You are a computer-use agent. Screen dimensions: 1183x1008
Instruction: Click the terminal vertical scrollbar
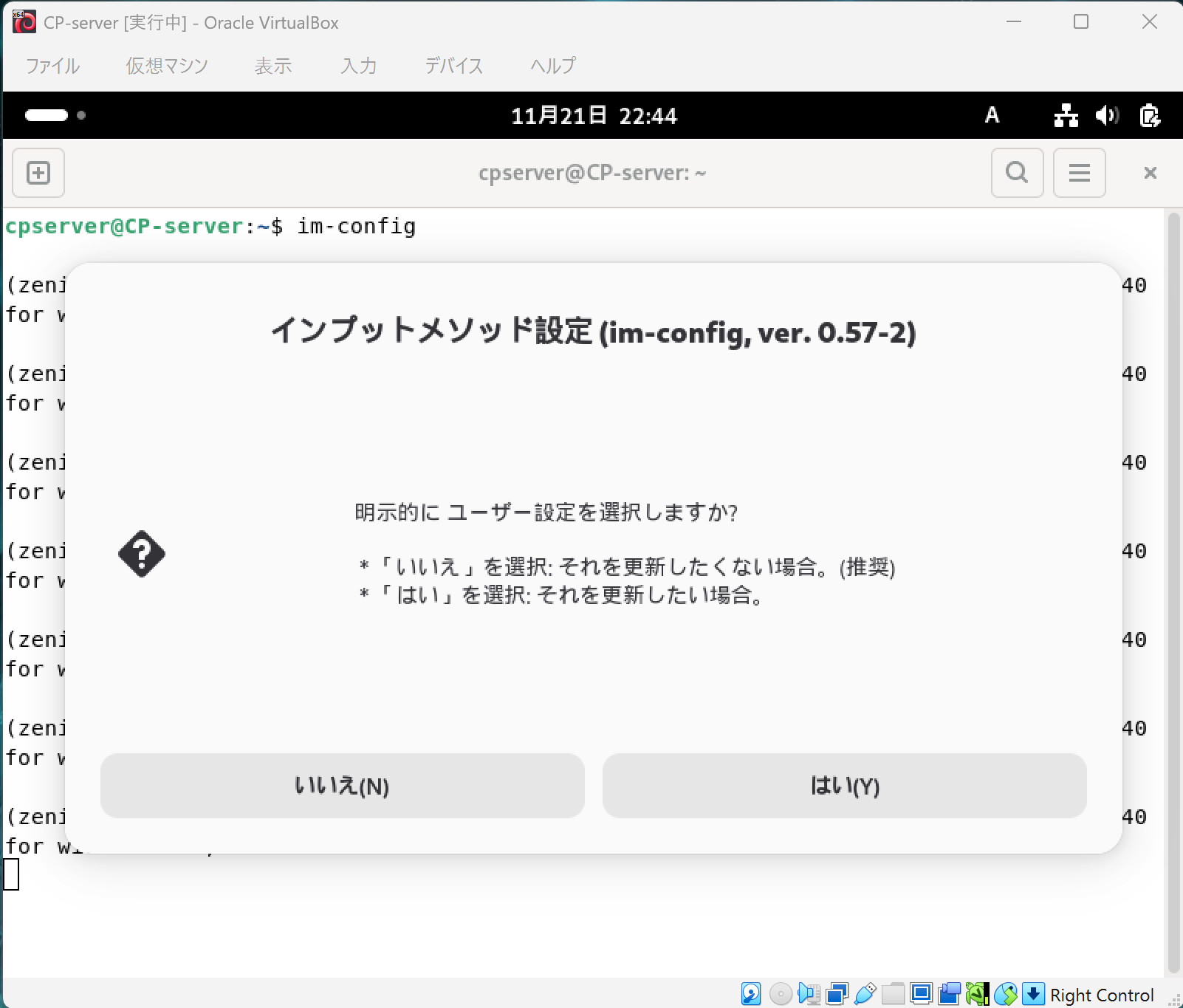click(1173, 593)
